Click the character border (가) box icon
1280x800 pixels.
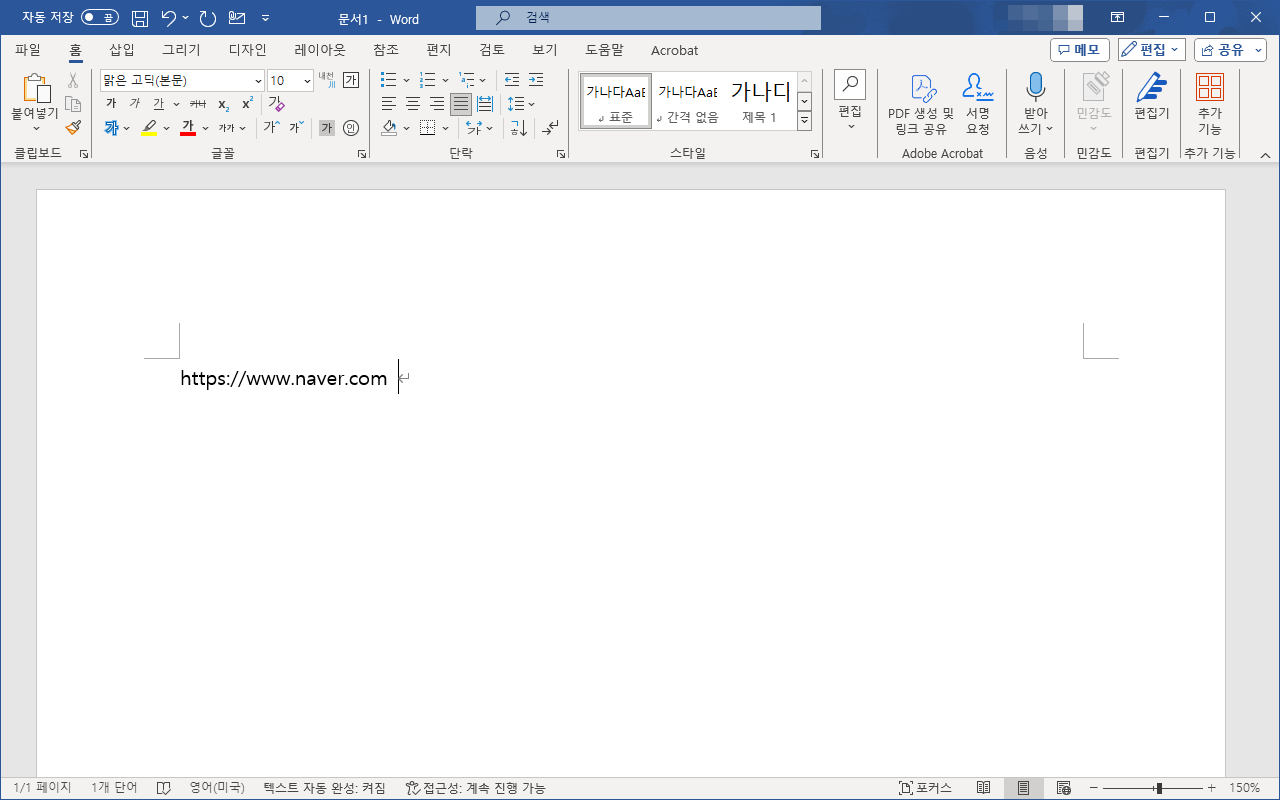(351, 80)
